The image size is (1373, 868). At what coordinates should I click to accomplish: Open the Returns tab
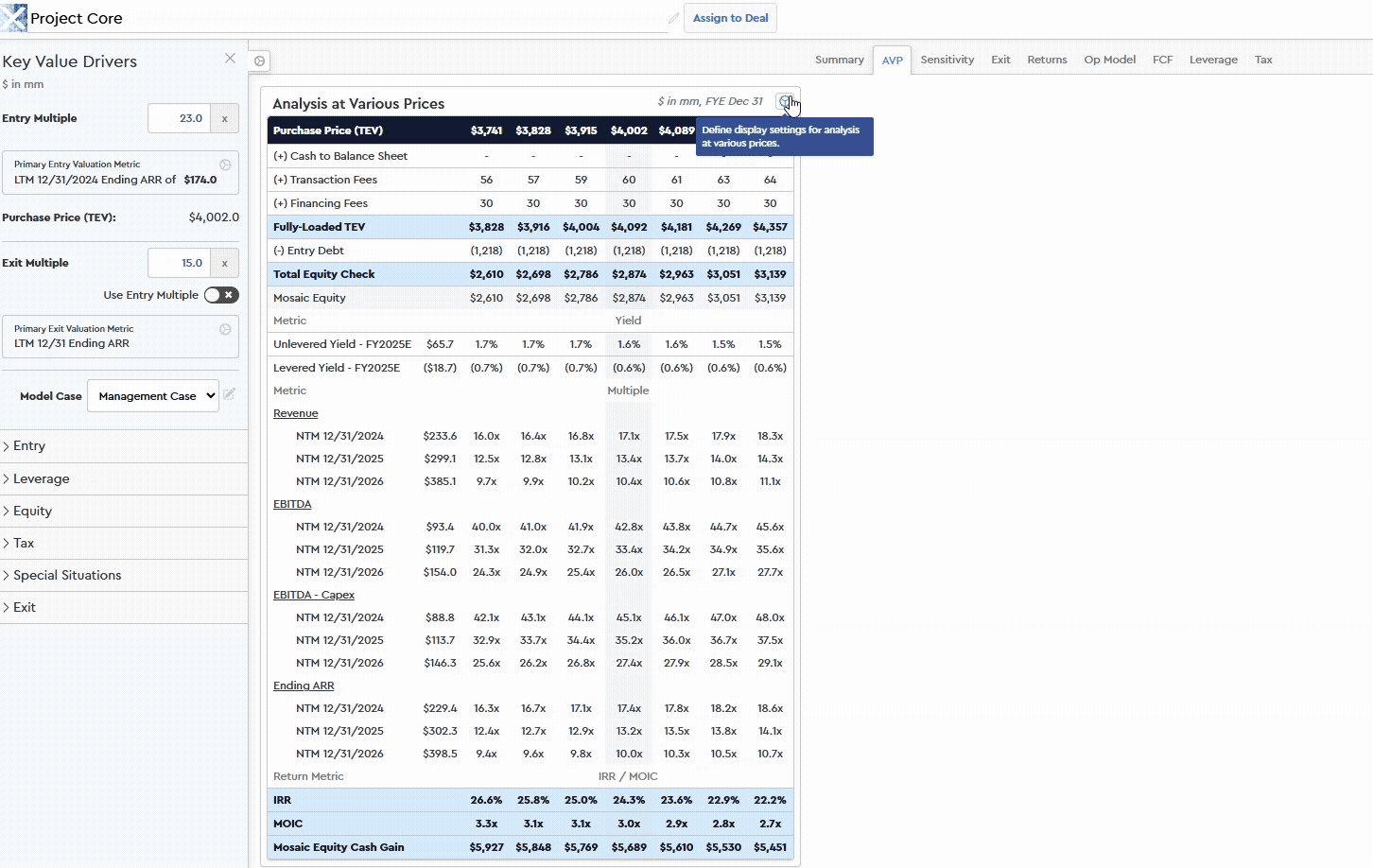pos(1047,60)
